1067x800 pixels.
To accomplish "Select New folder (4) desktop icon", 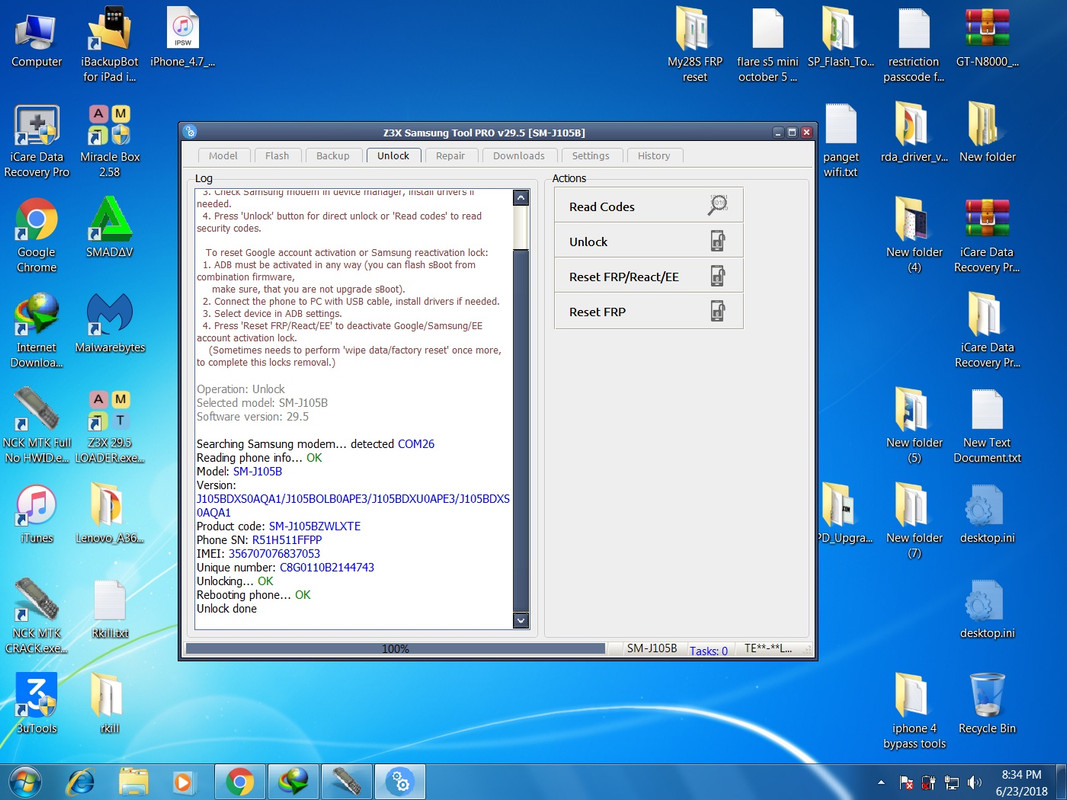I will point(914,235).
